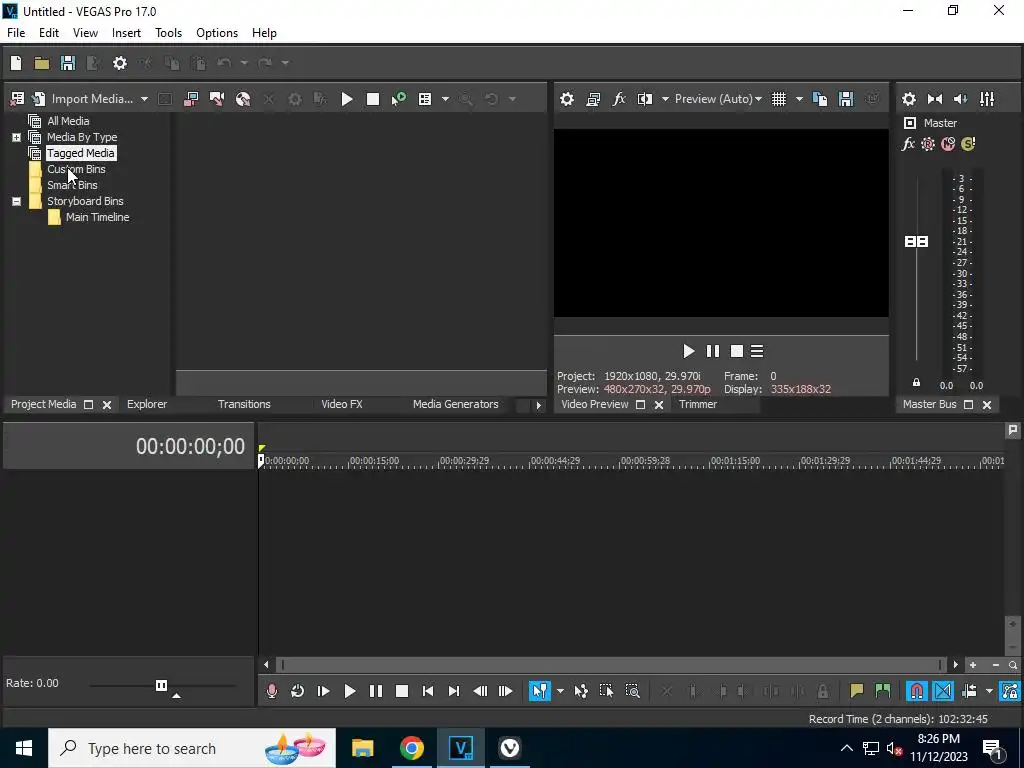Toggle Master solo button

coord(968,144)
